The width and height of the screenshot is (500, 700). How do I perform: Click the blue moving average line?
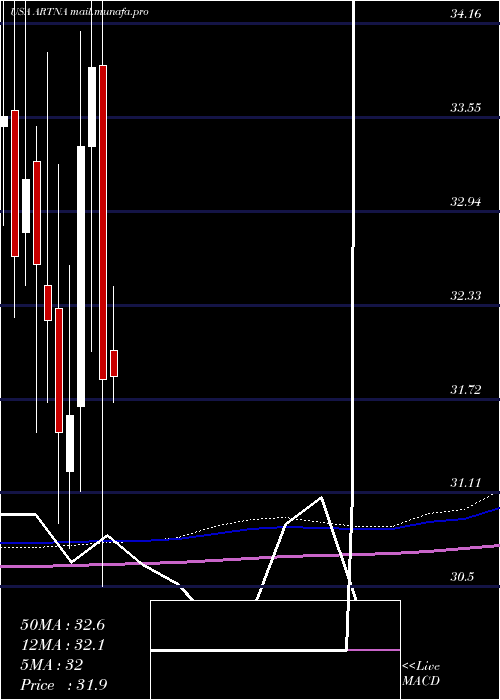pyautogui.click(x=250, y=529)
